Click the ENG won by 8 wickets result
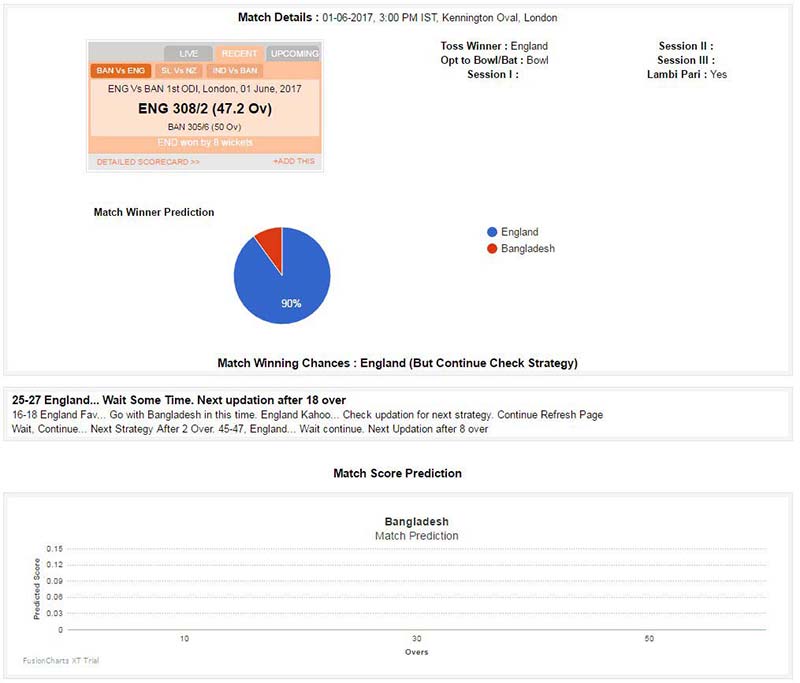 point(204,143)
